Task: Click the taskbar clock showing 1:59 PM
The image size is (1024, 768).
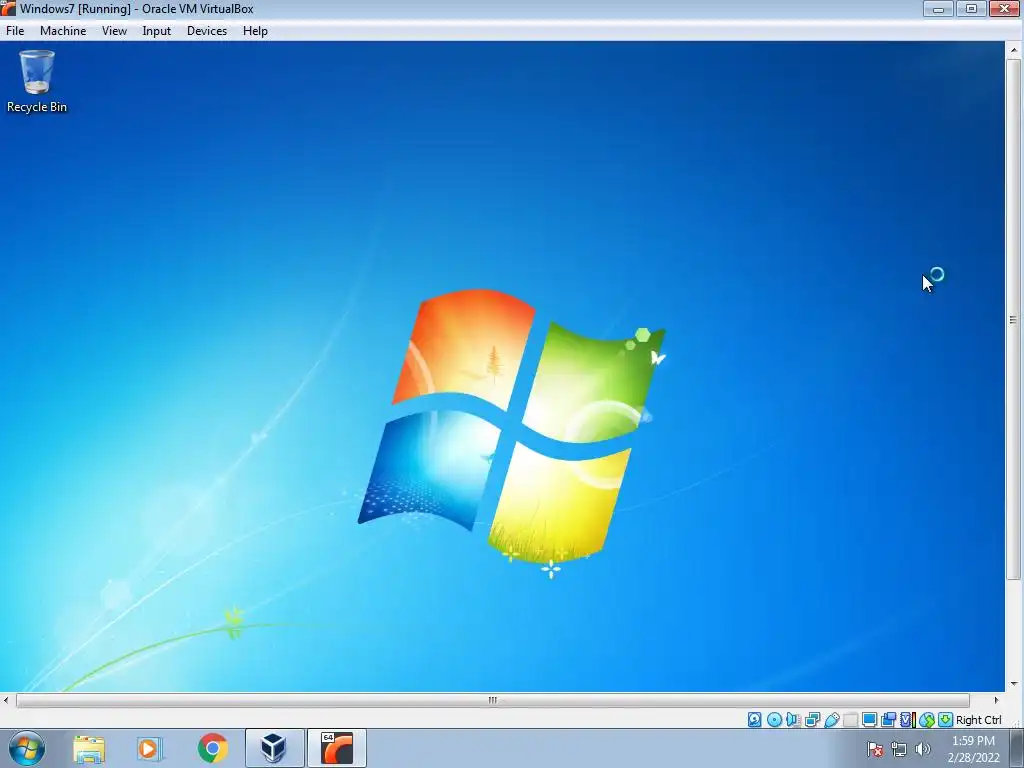Action: click(x=973, y=749)
